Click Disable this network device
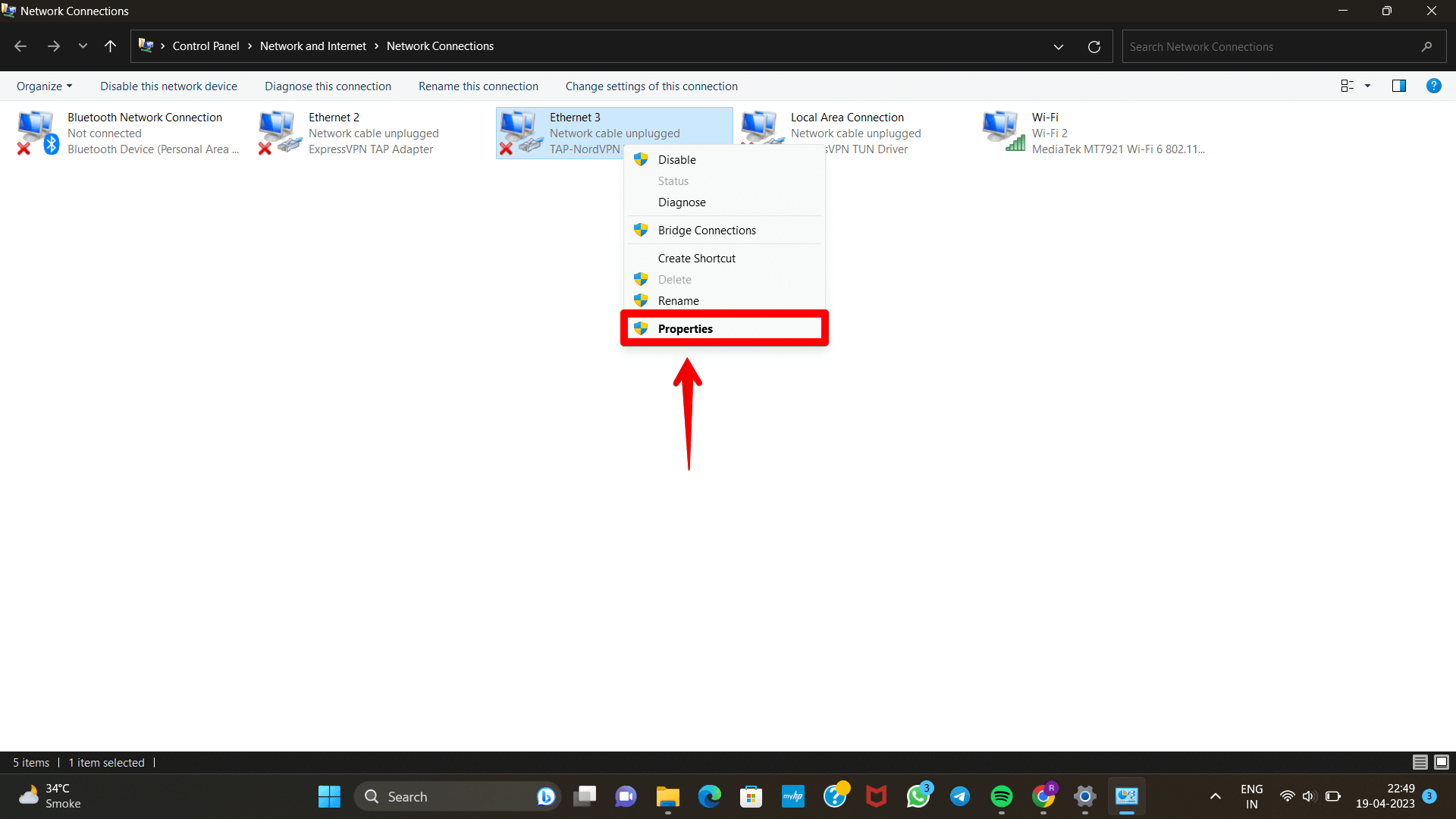 tap(168, 86)
